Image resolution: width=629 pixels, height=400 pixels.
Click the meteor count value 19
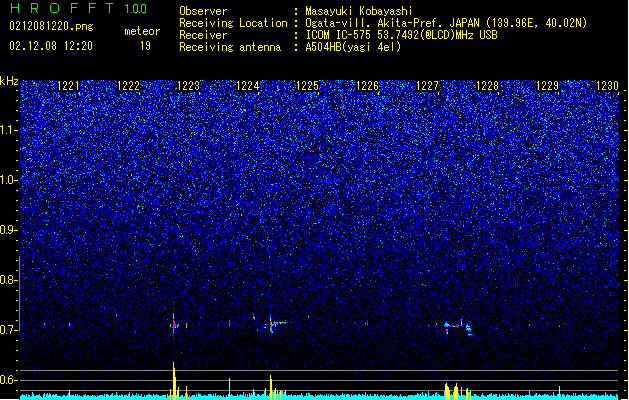(145, 46)
